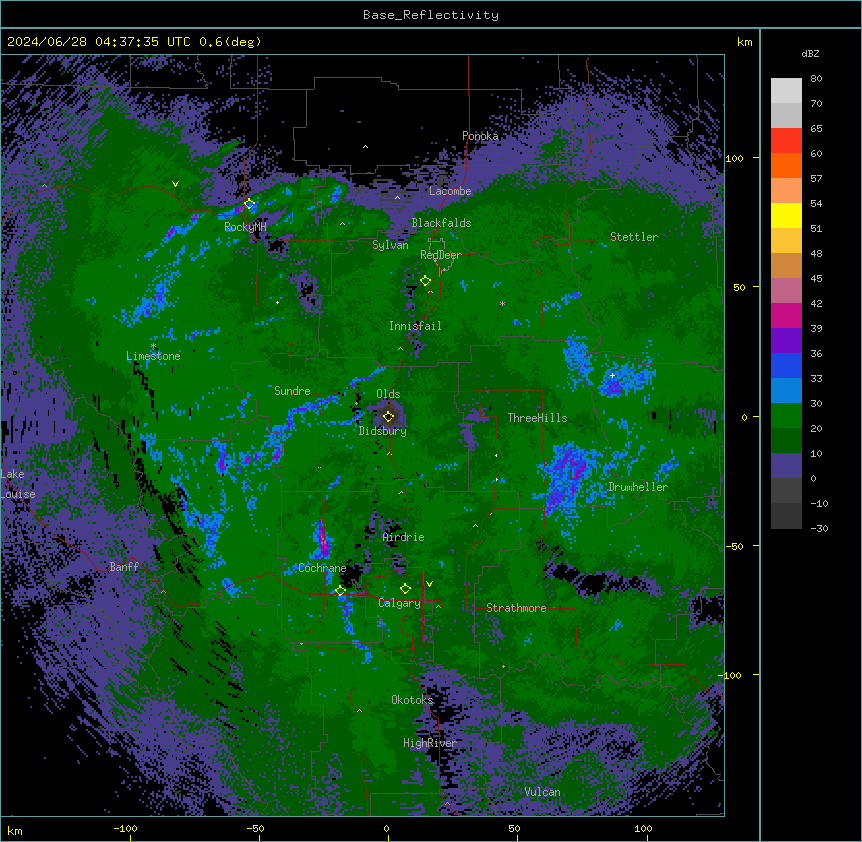Click the yellow marker near RockyMH

[250, 204]
